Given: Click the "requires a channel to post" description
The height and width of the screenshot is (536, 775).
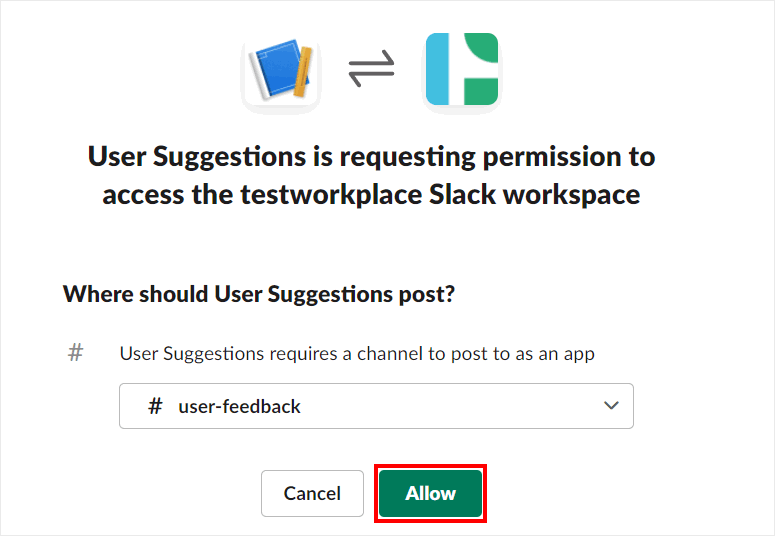Looking at the screenshot, I should 357,353.
